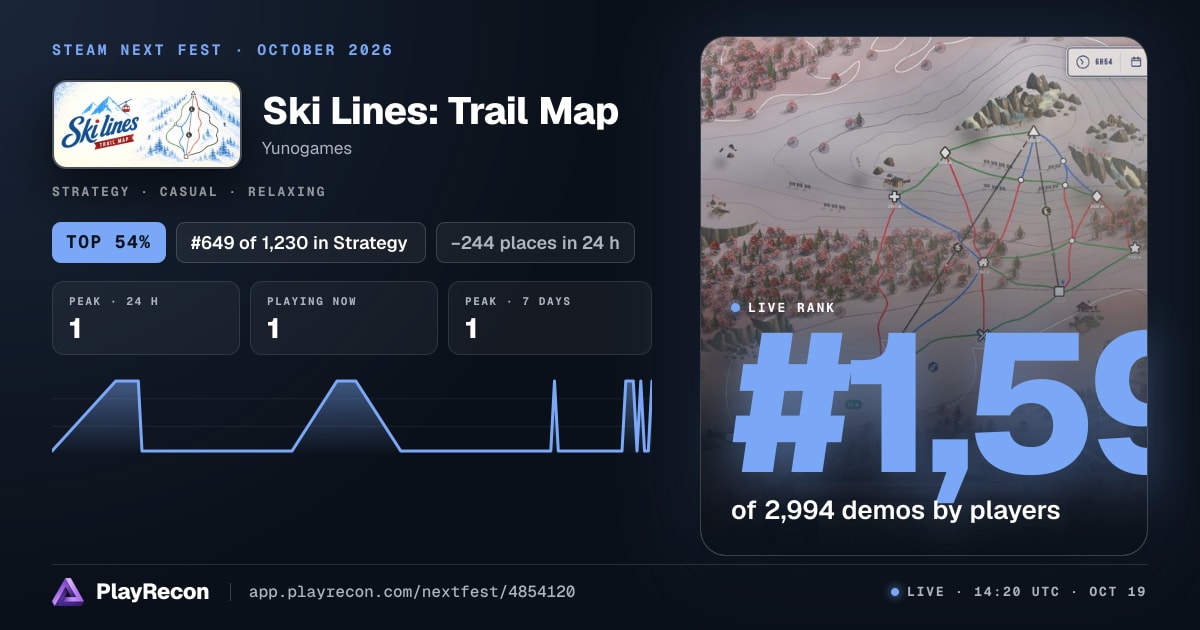Click the LIVE label in the footer
This screenshot has width=1200, height=630.
925,592
